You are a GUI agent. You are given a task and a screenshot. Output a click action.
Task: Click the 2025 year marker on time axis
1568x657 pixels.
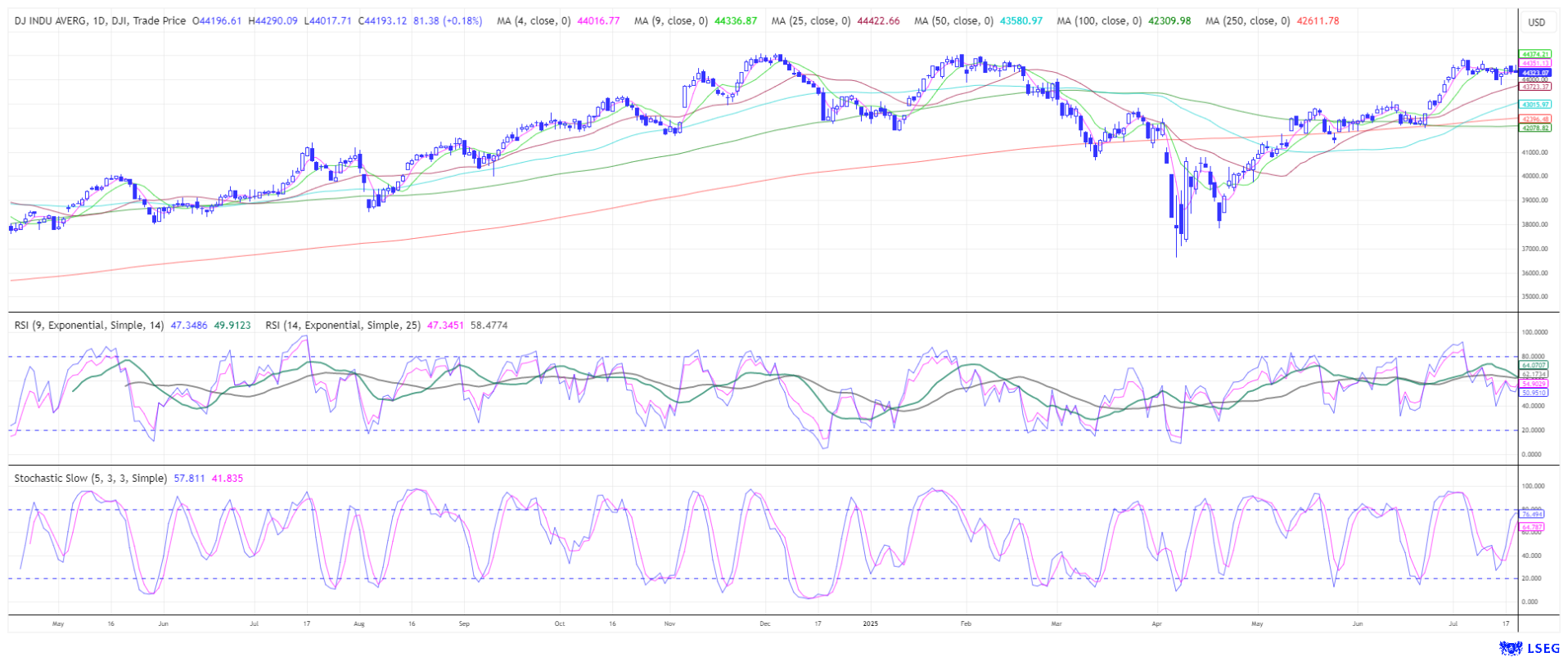coord(870,624)
